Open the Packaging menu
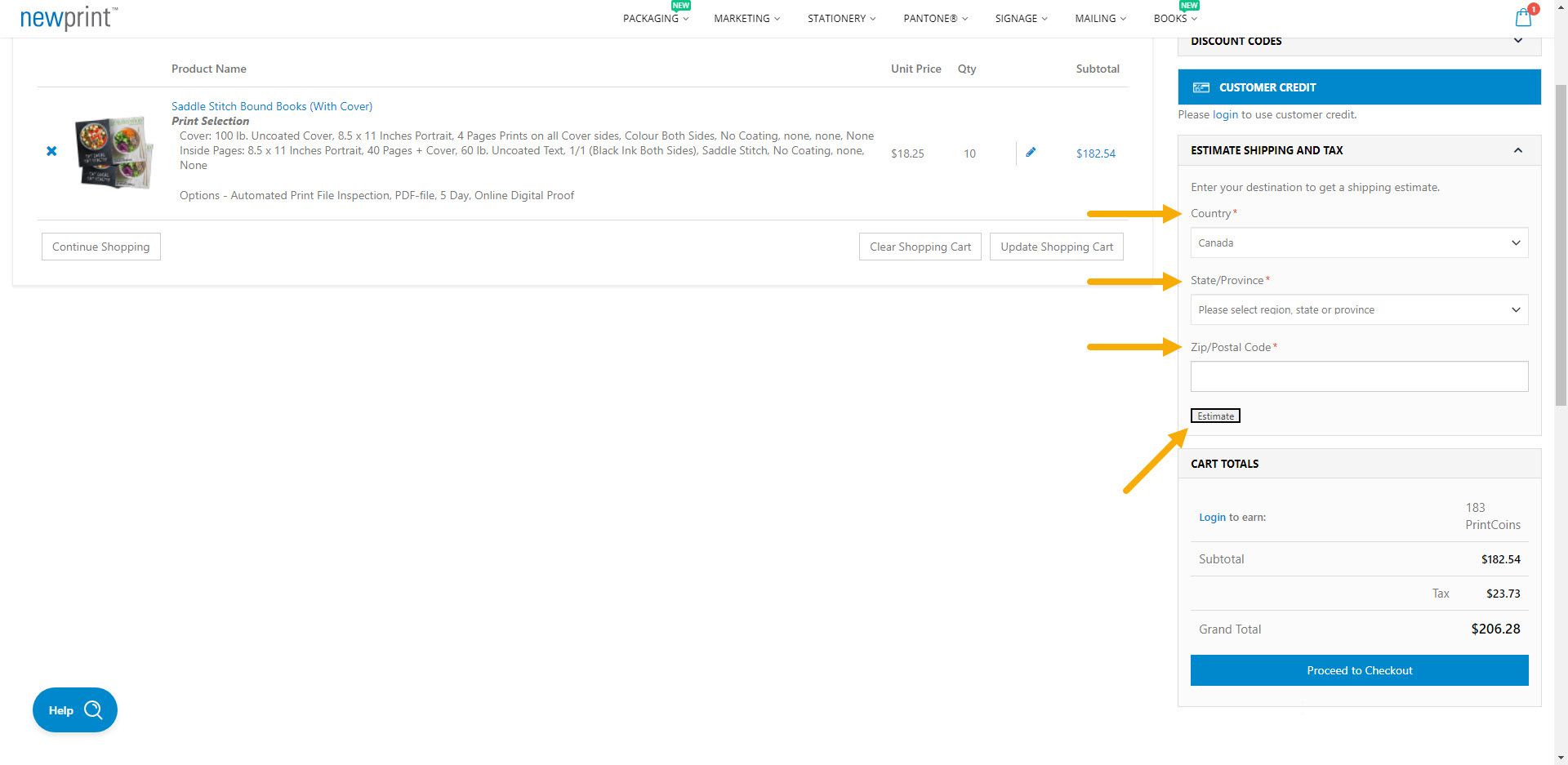Image resolution: width=1568 pixels, height=765 pixels. [654, 18]
